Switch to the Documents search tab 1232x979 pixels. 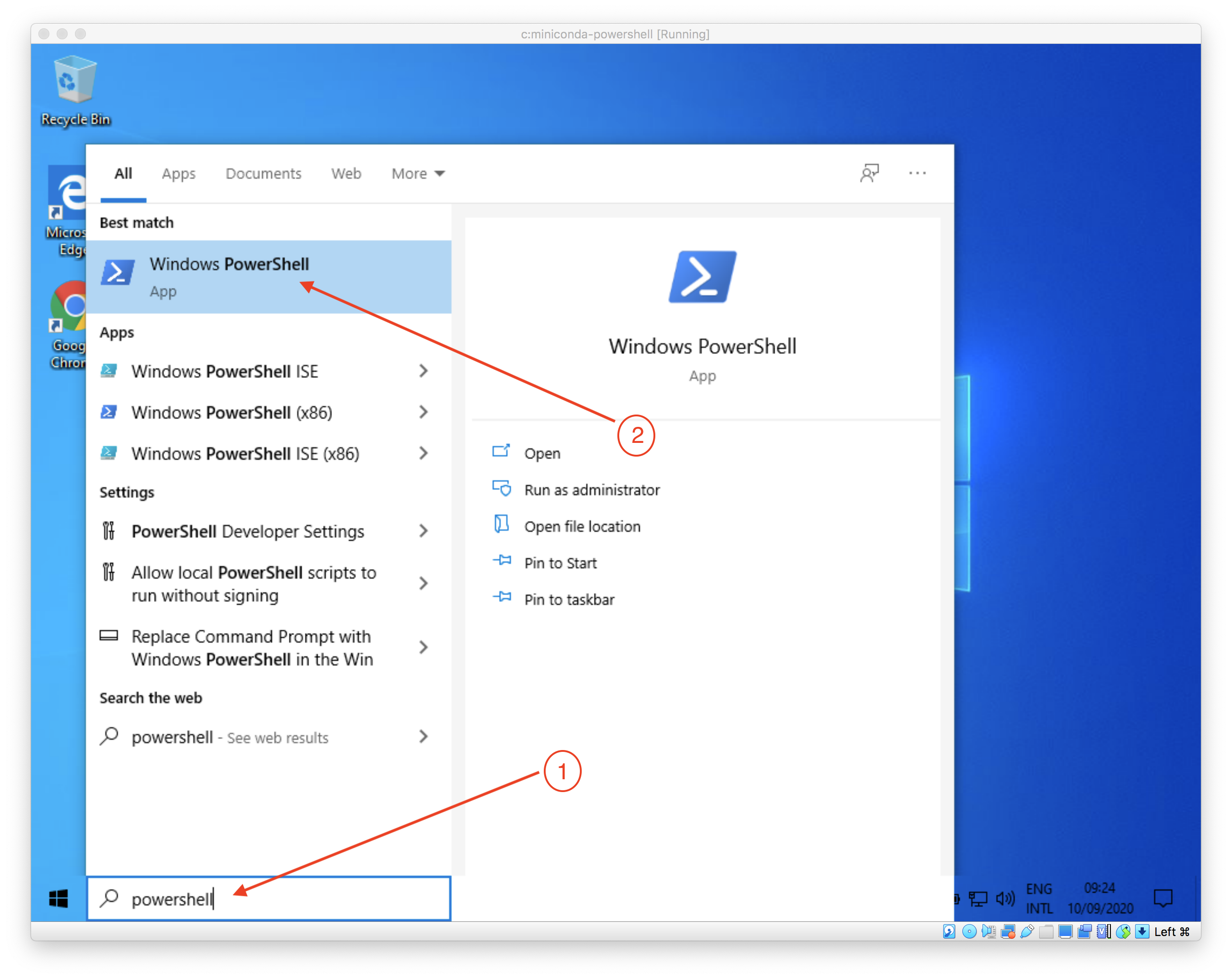pos(263,173)
